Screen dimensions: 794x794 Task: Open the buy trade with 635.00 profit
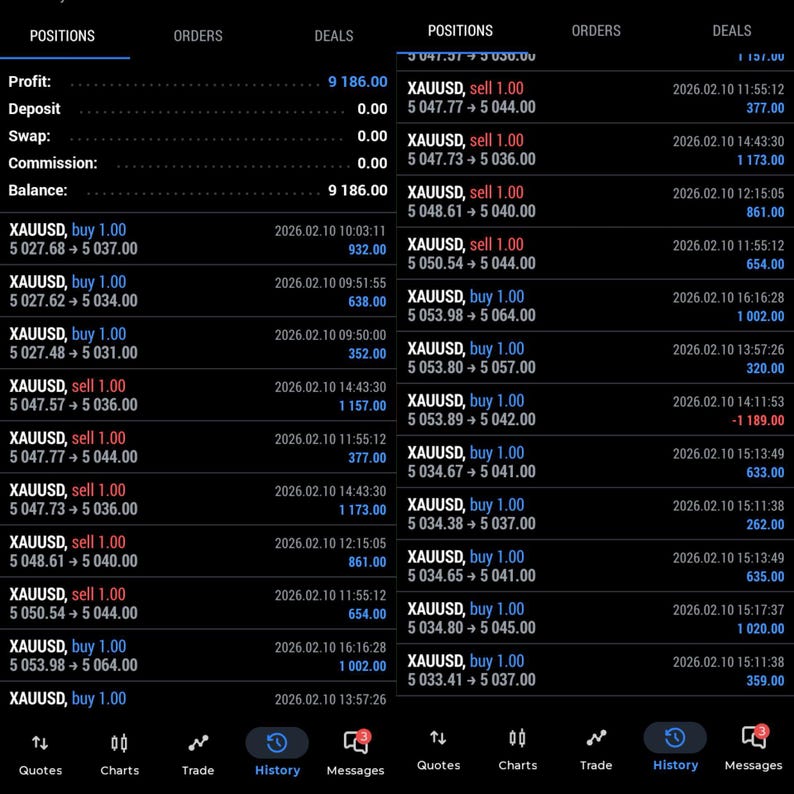click(x=596, y=566)
